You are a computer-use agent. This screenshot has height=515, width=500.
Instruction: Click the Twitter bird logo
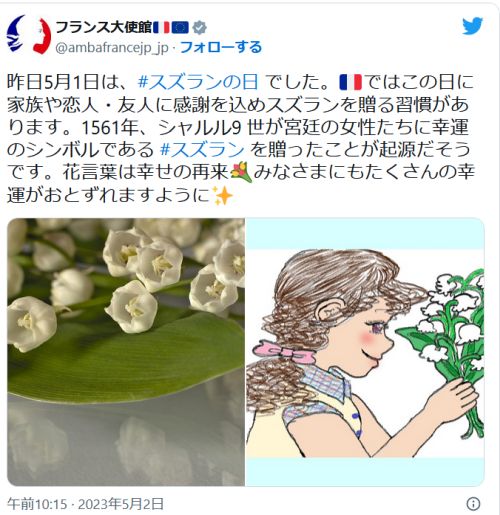click(x=472, y=26)
